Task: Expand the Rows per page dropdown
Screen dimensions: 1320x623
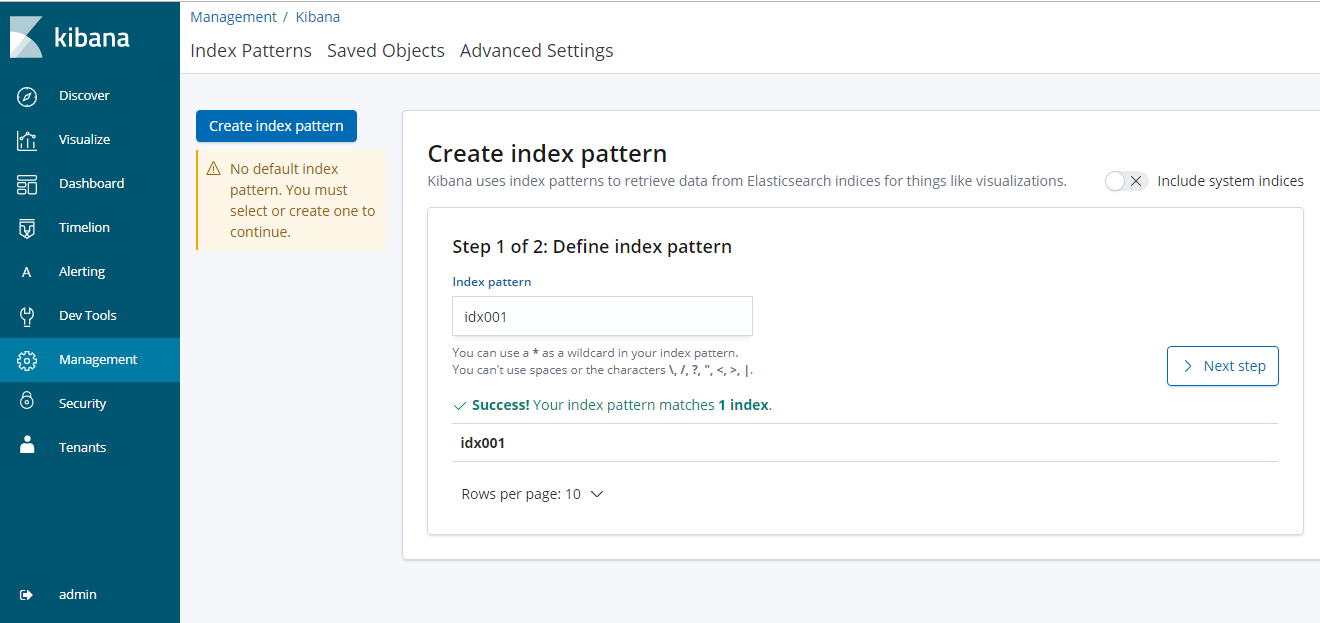Action: [x=533, y=494]
